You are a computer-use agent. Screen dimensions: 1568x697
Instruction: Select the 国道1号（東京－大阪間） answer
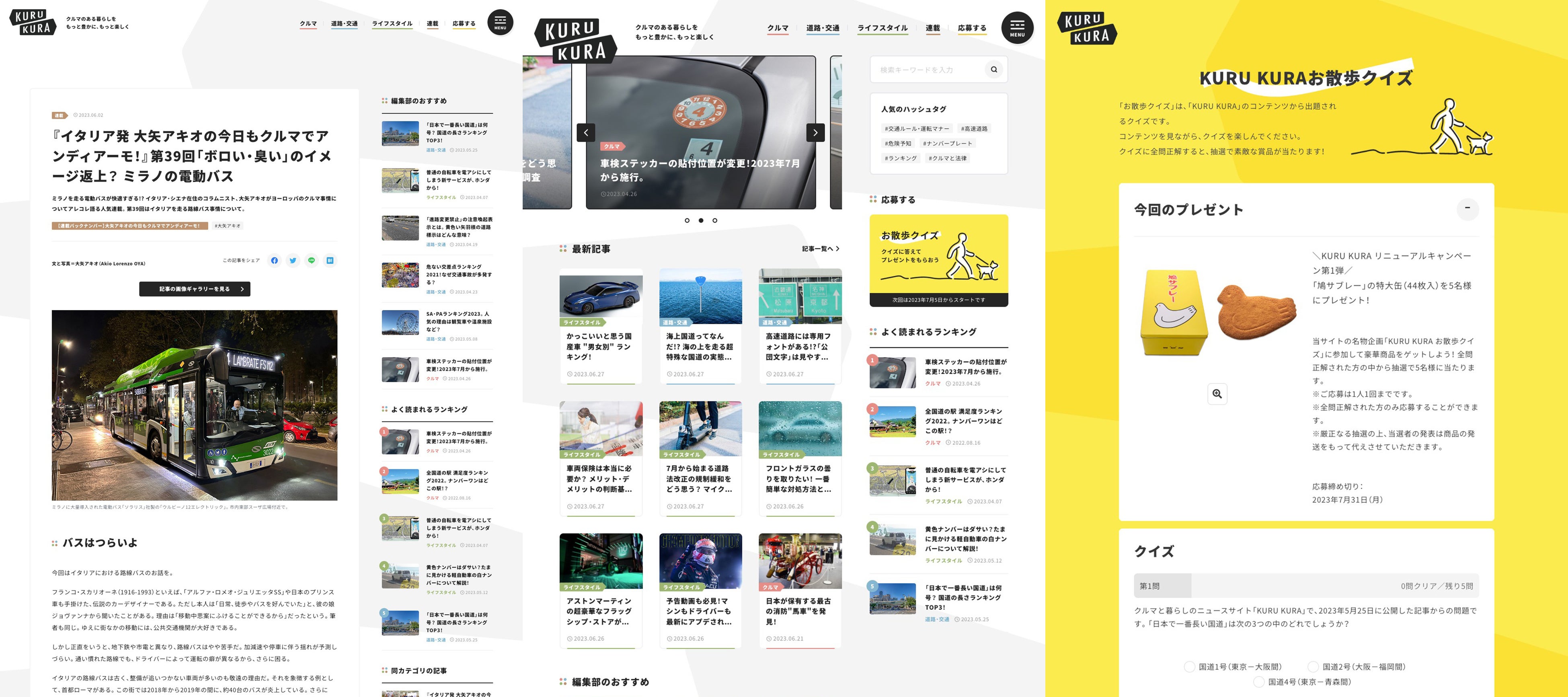point(1189,666)
